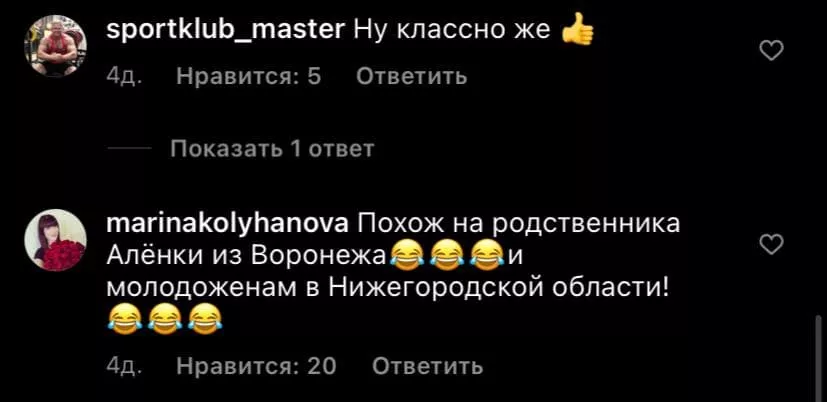
Task: Tap the heart next to marinakolyhanova's comment
Action: point(772,244)
